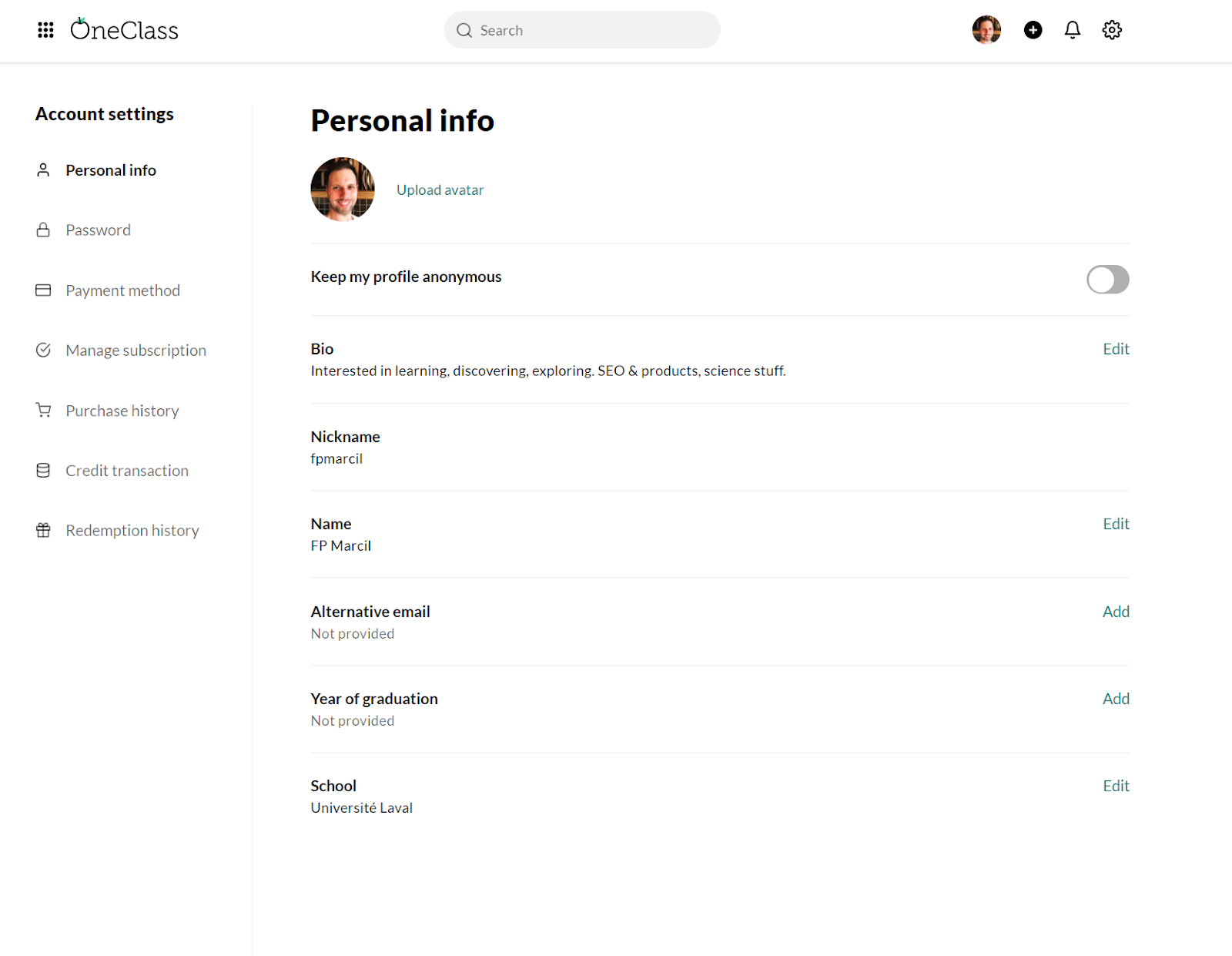Open the apps grid menu icon
Image resolution: width=1232 pixels, height=956 pixels.
[x=45, y=30]
